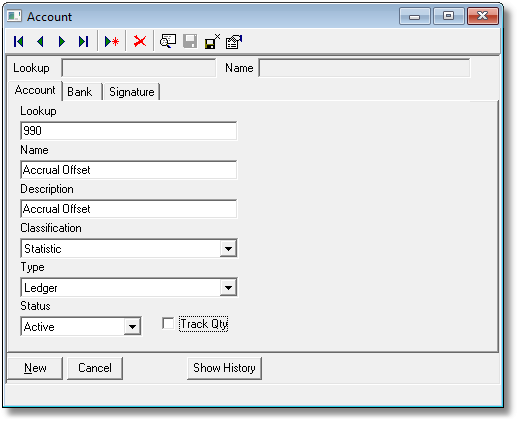518x422 pixels.
Task: Click the Cancel button
Action: coord(95,368)
